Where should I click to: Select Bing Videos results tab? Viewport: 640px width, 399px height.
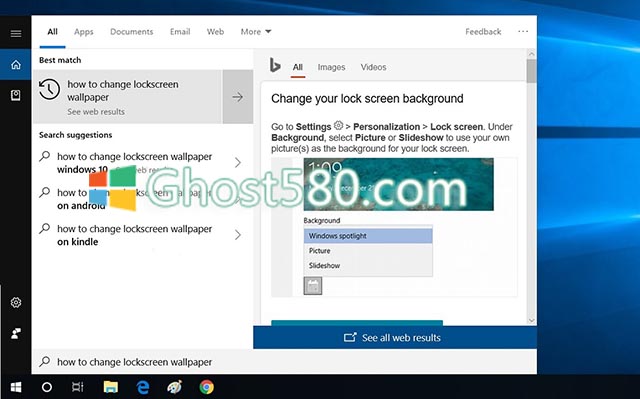373,67
